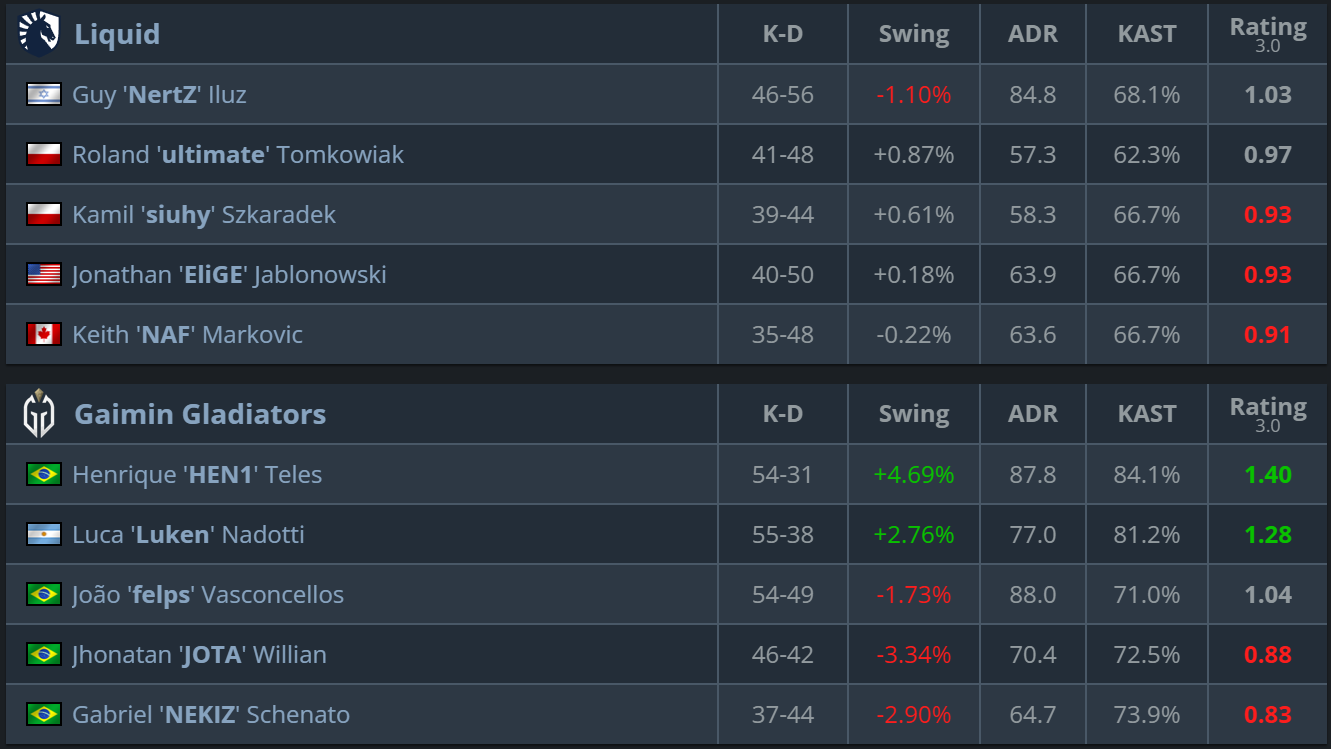Open Guy 'NertZ' Iluz player profile
Screen dimensions: 1331x749
[159, 95]
